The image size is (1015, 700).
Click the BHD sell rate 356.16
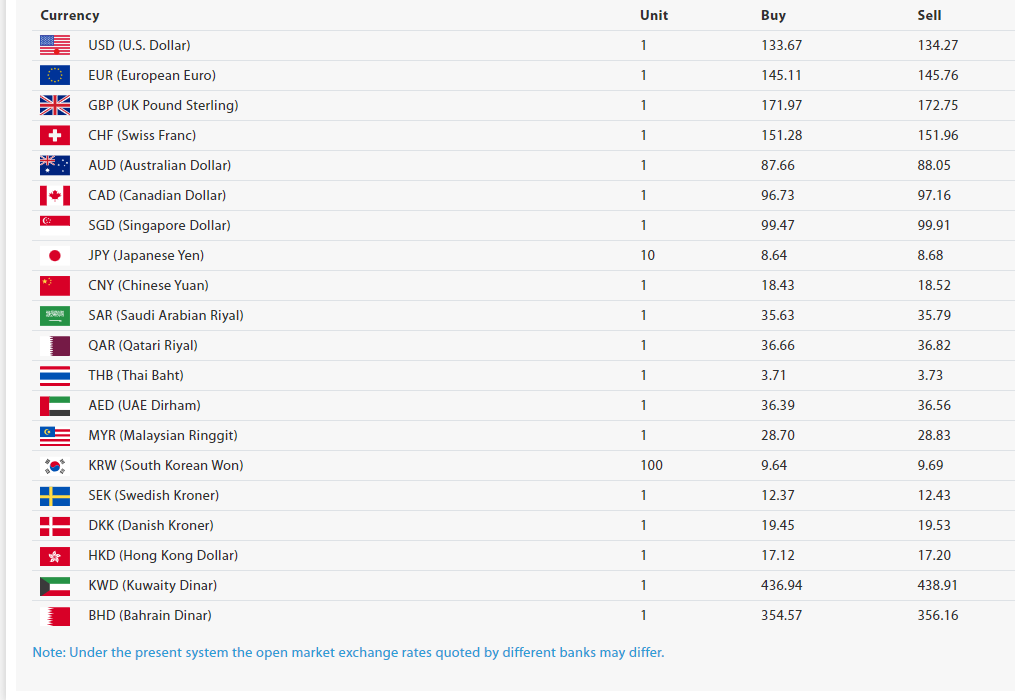click(x=937, y=615)
